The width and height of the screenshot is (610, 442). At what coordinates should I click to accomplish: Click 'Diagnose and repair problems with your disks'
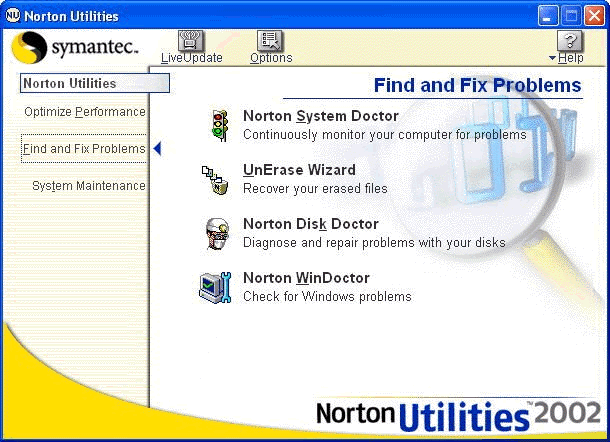click(374, 243)
